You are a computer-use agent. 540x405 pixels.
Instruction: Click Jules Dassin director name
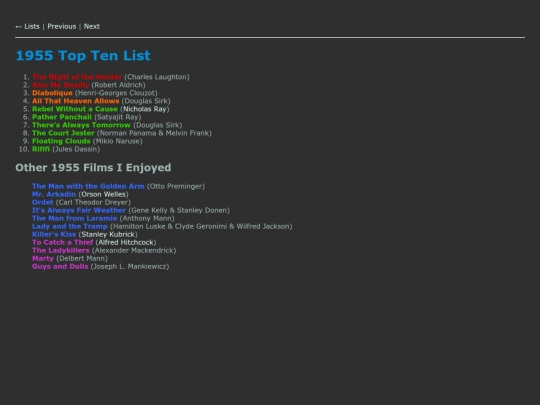coord(76,149)
